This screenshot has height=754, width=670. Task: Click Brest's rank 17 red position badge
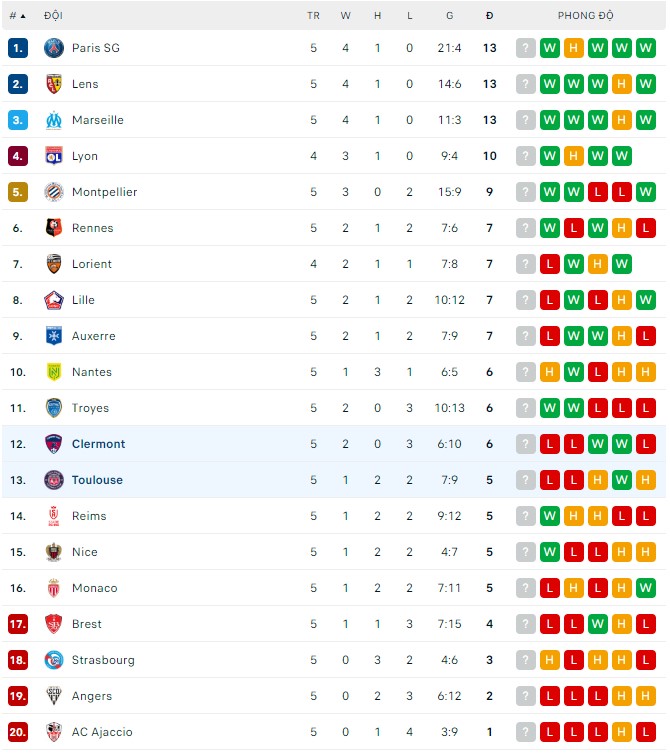(x=18, y=624)
